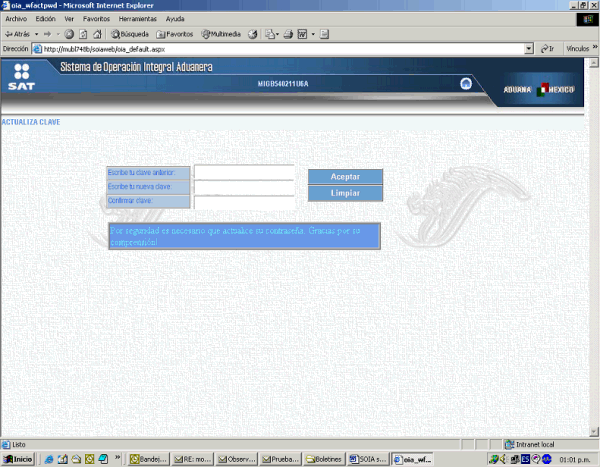This screenshot has width=600, height=467.
Task: Click the page scrollbar down arrow
Action: (x=594, y=432)
